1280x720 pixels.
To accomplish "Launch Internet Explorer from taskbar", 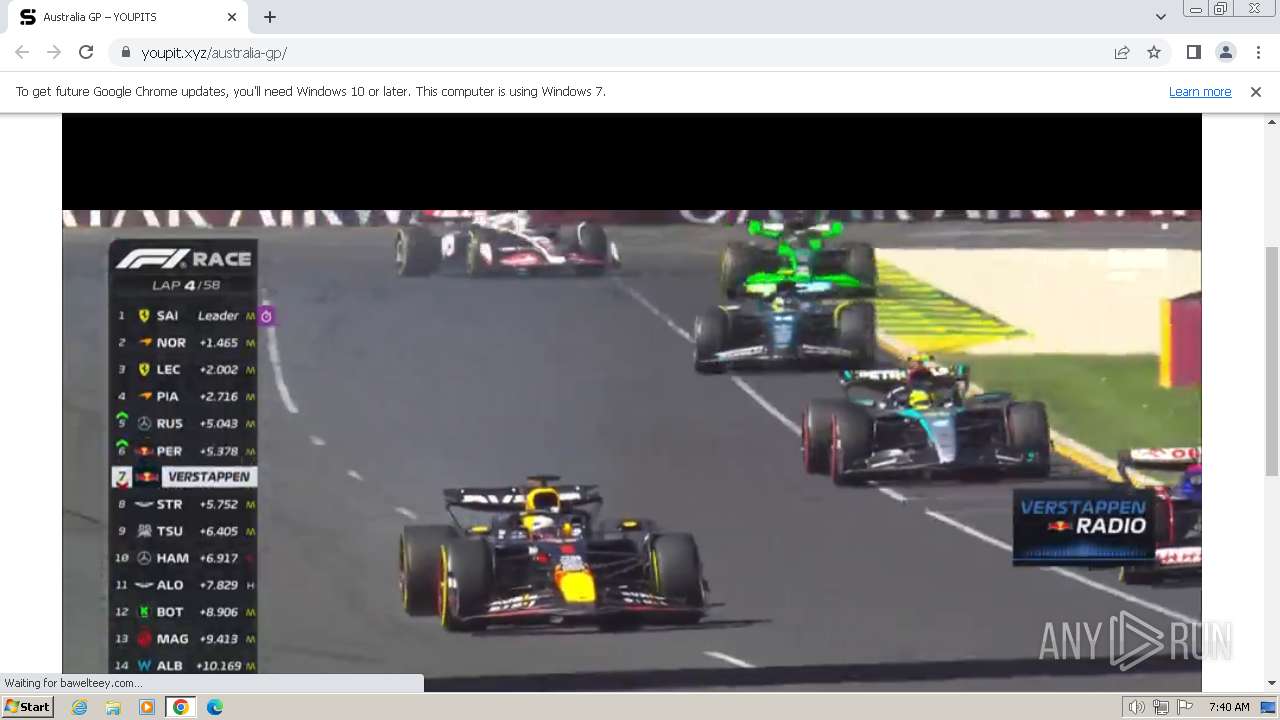I will point(79,707).
